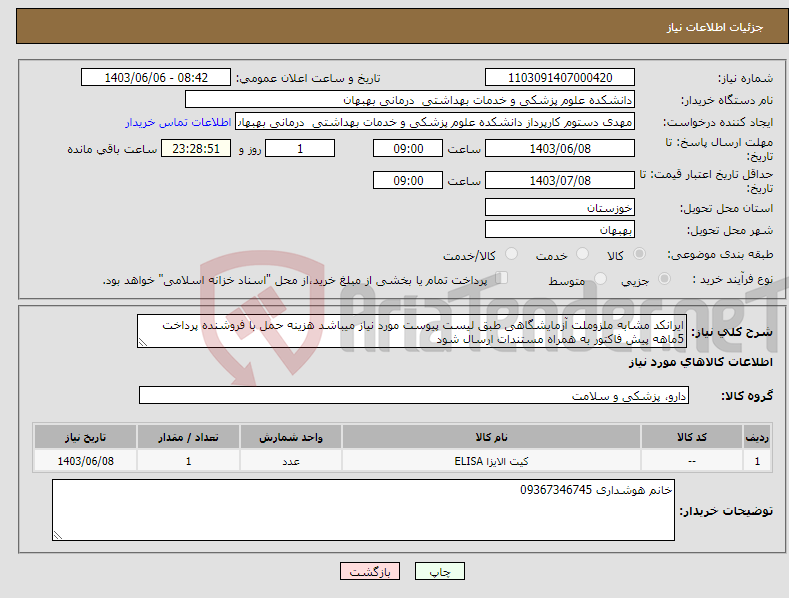Screen dimensions: 789x598
Task: Click the شهر محل تحویل field بهبهان
Action: (x=560, y=230)
